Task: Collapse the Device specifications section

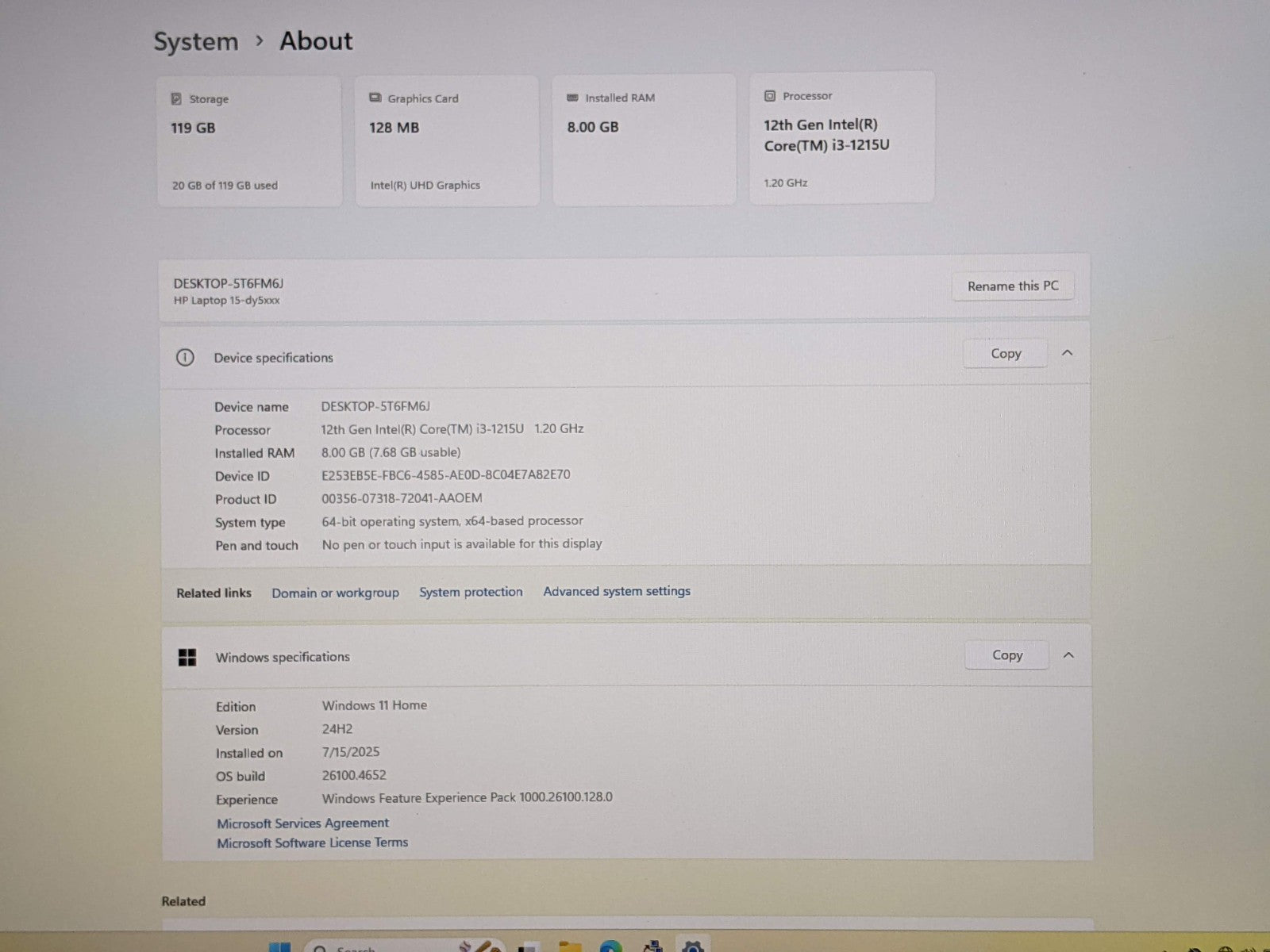Action: point(1068,353)
